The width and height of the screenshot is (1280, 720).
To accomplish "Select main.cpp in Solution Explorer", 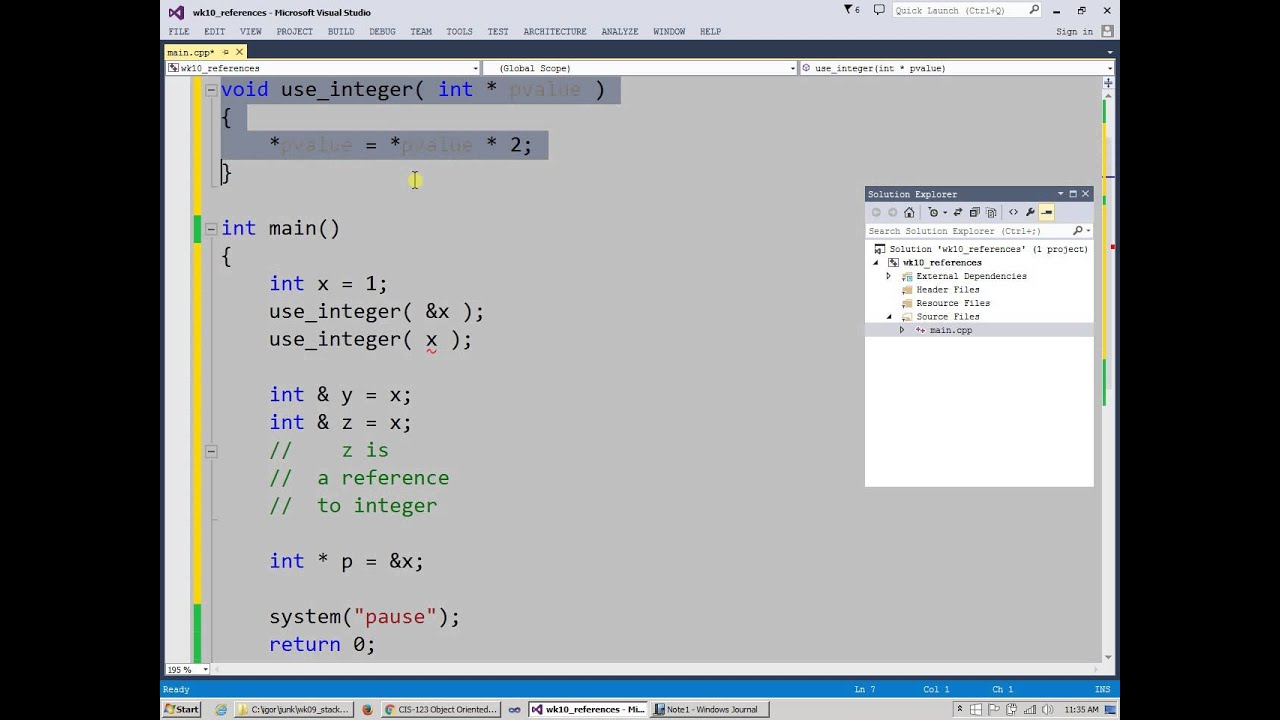I will [x=950, y=330].
